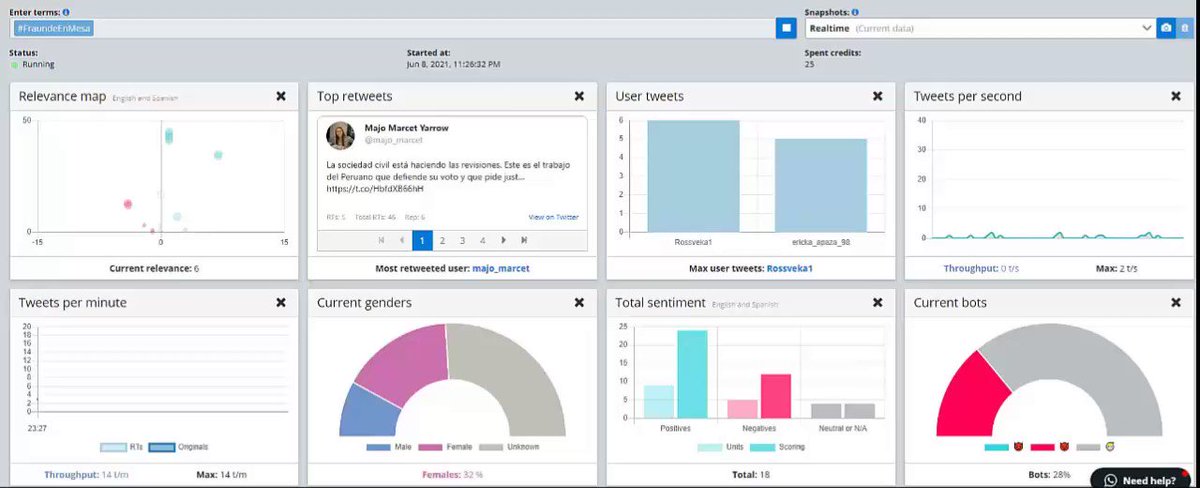Select retweet page 2

click(442, 240)
